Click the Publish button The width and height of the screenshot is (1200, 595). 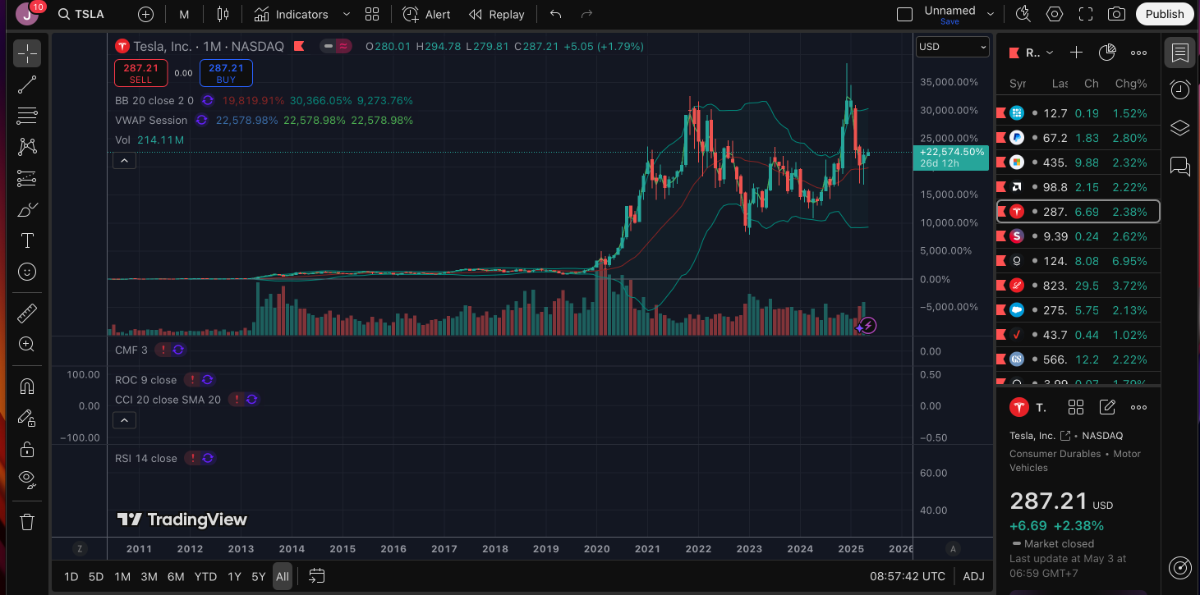(1164, 14)
